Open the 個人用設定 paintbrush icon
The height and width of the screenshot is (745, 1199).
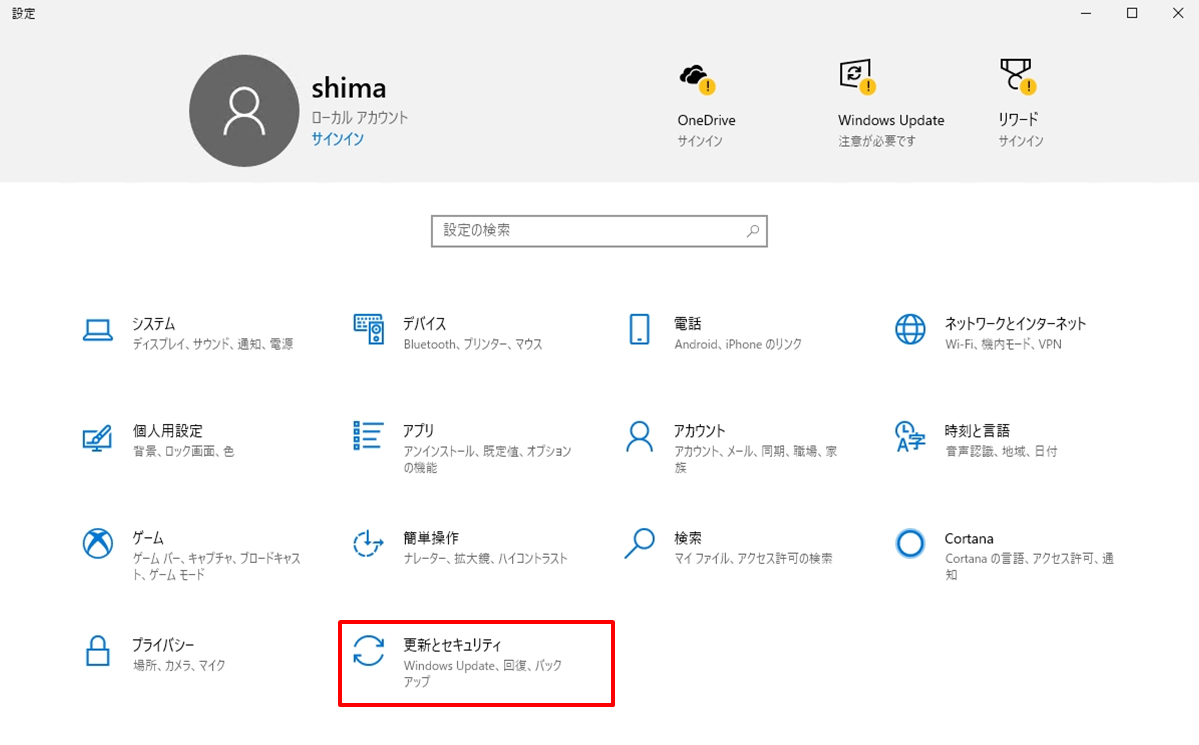(x=97, y=438)
